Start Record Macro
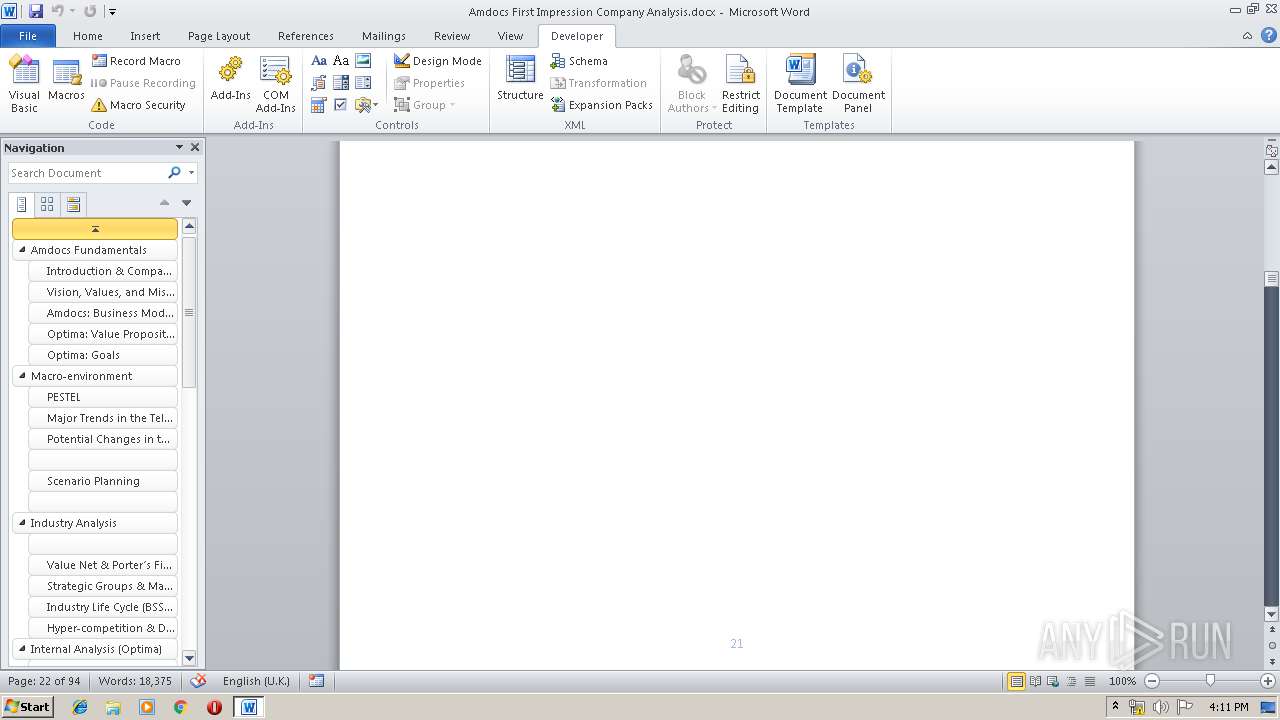 pyautogui.click(x=136, y=61)
